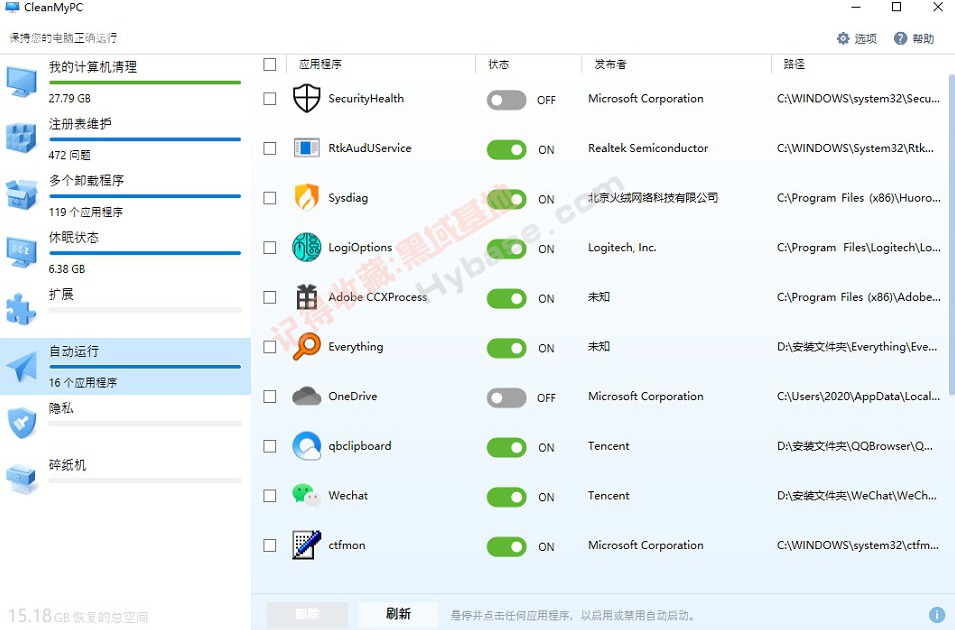Image resolution: width=955 pixels, height=630 pixels.
Task: Open 帮助 help link
Action: click(x=923, y=39)
